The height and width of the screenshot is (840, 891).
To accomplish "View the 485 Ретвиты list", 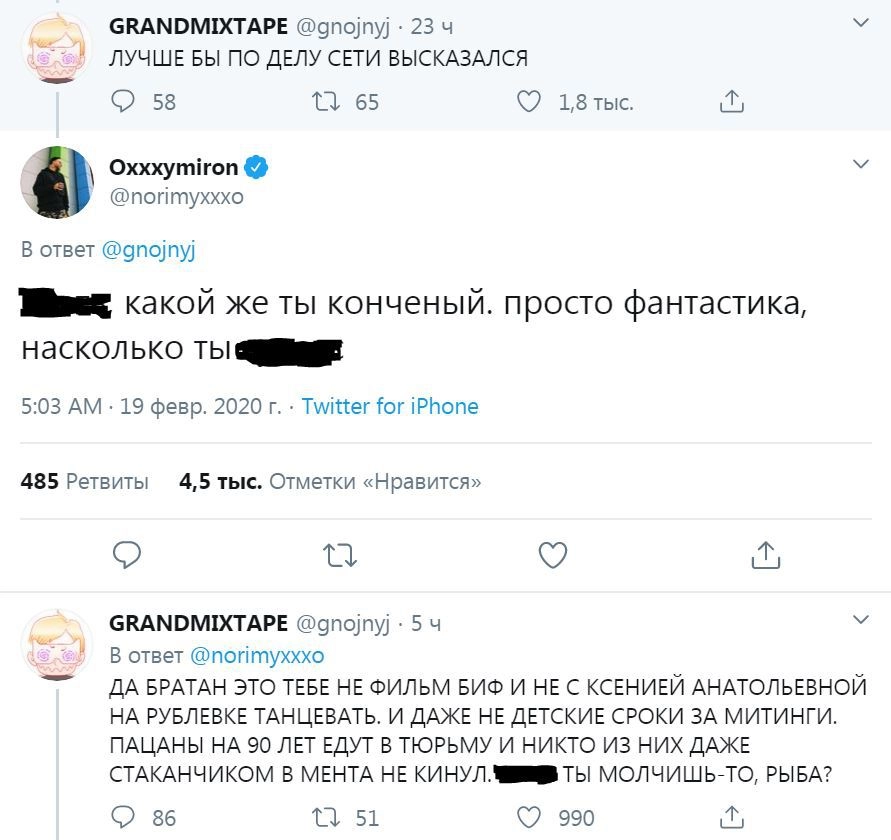I will pyautogui.click(x=85, y=482).
